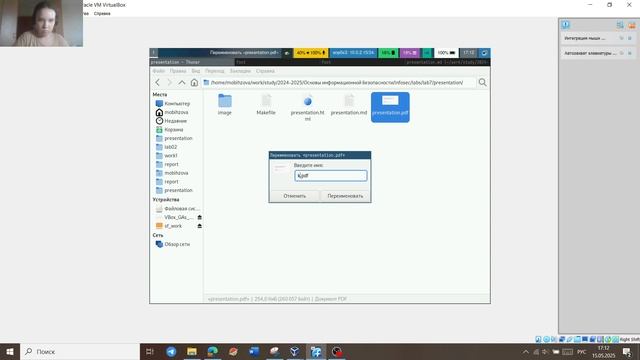Open the Справка menu in Thunar
640x360 pixels.
(265, 71)
